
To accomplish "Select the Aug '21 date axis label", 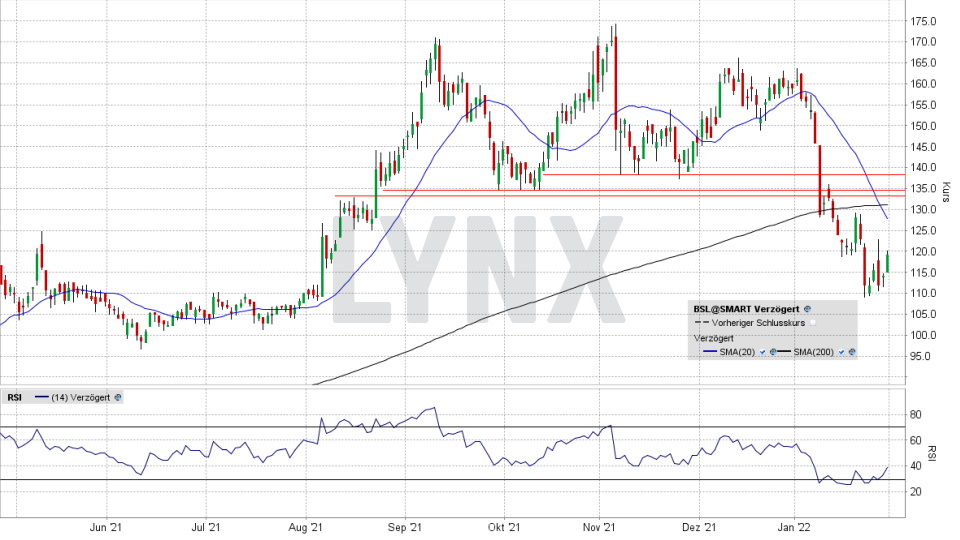I will point(305,527).
